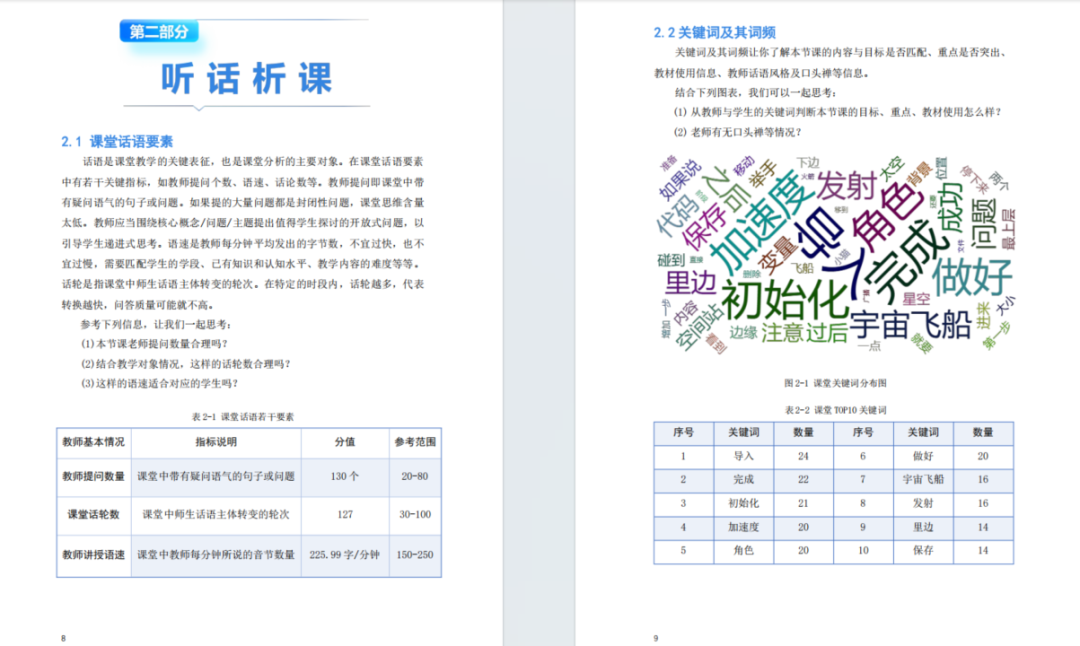Select table cell 角色 in row 5
This screenshot has width=1080, height=646.
click(x=744, y=550)
